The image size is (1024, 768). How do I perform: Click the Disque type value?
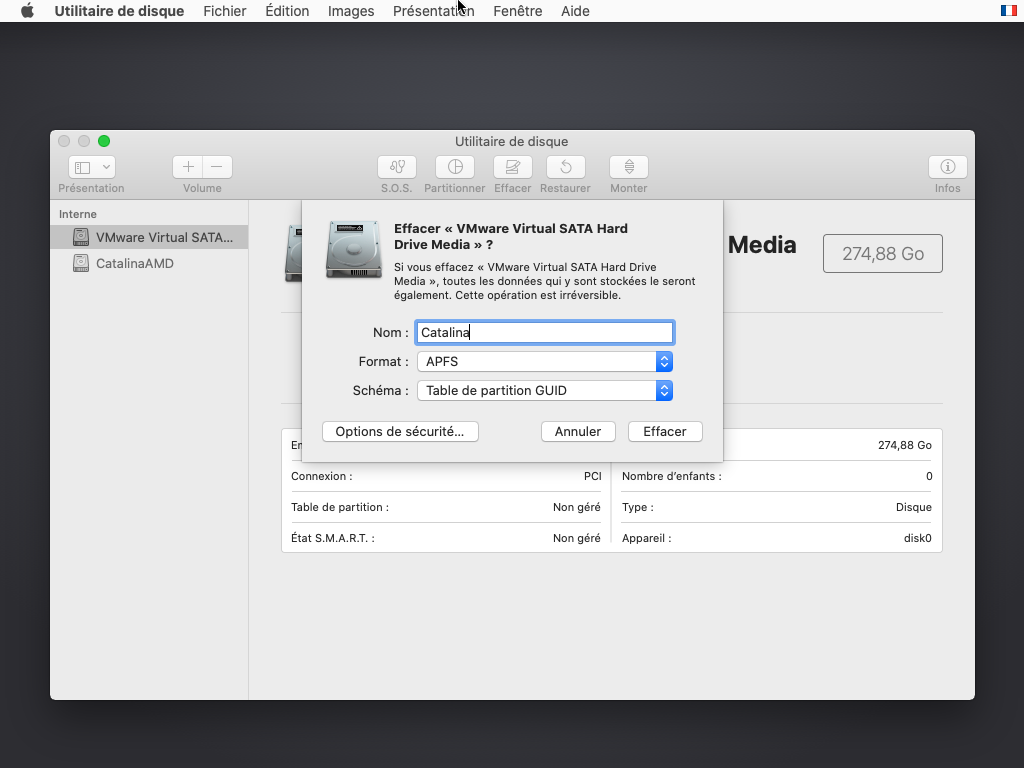tap(914, 507)
